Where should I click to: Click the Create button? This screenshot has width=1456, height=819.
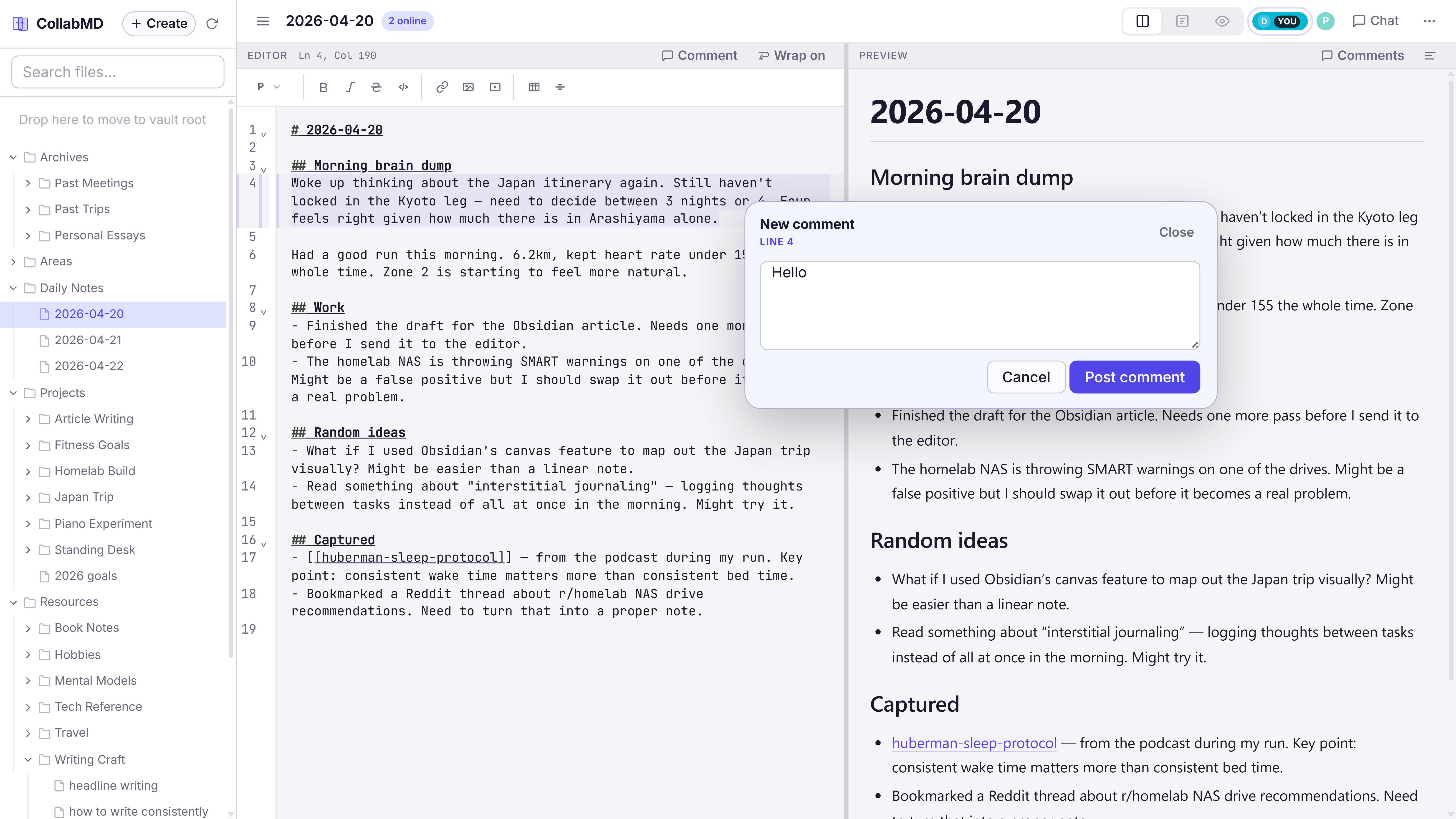pyautogui.click(x=159, y=23)
